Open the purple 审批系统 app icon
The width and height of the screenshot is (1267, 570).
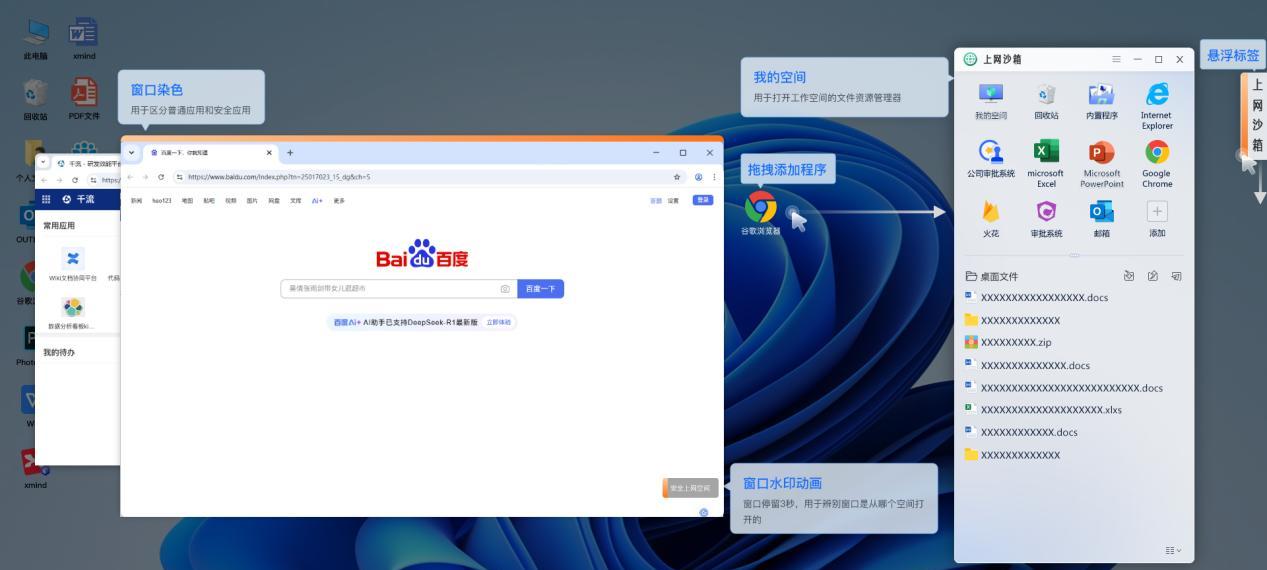[1046, 218]
